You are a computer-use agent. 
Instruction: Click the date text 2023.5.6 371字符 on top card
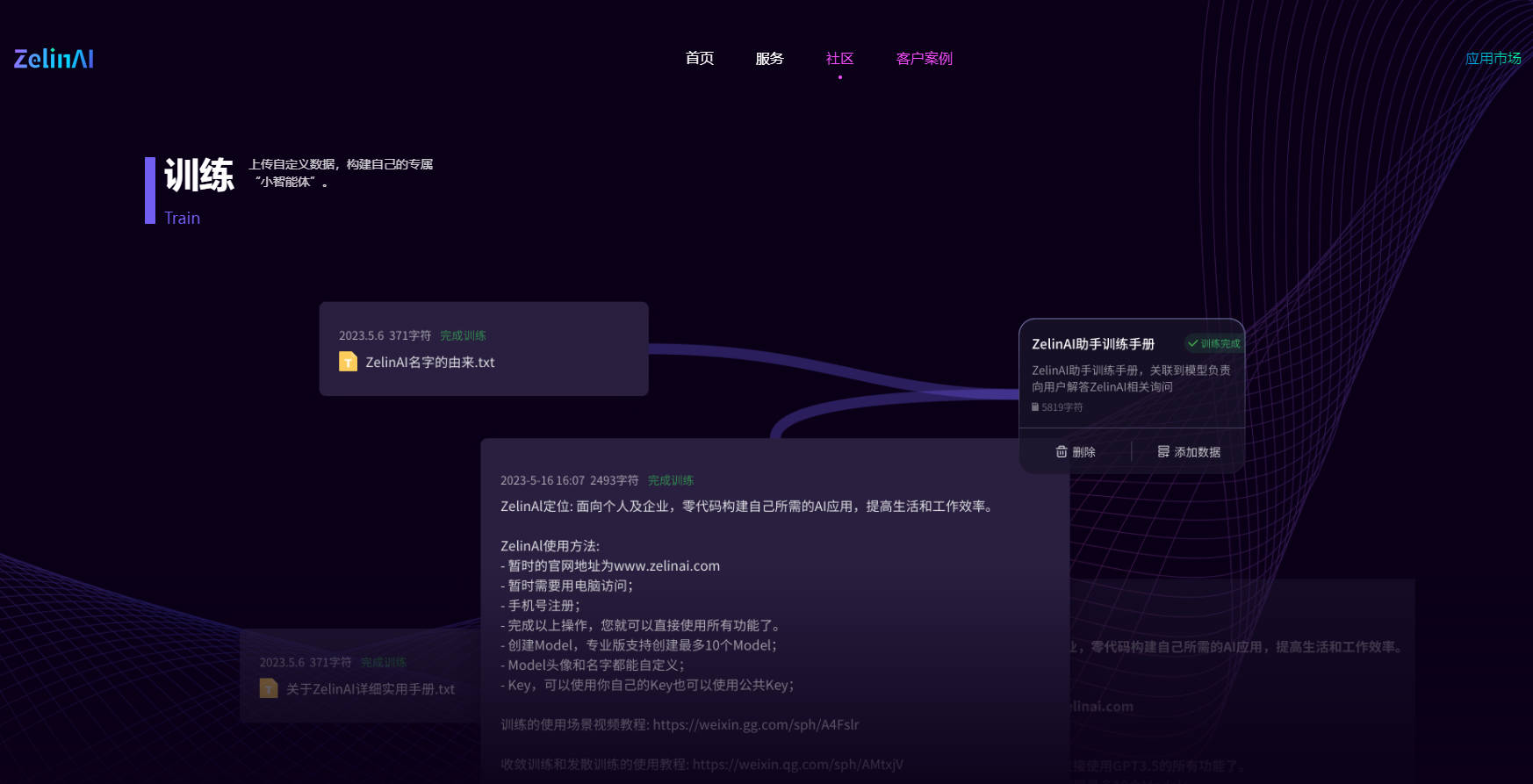(x=385, y=335)
